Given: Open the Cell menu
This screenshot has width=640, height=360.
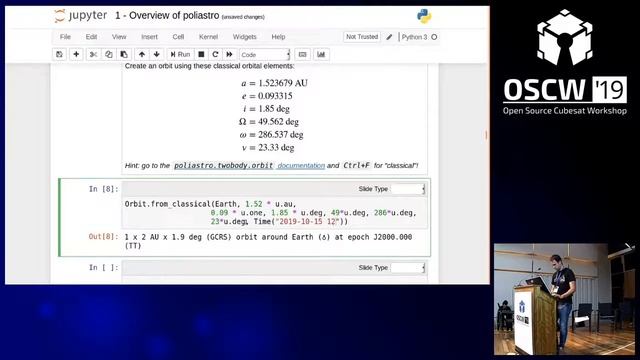Looking at the screenshot, I should click(x=178, y=37).
